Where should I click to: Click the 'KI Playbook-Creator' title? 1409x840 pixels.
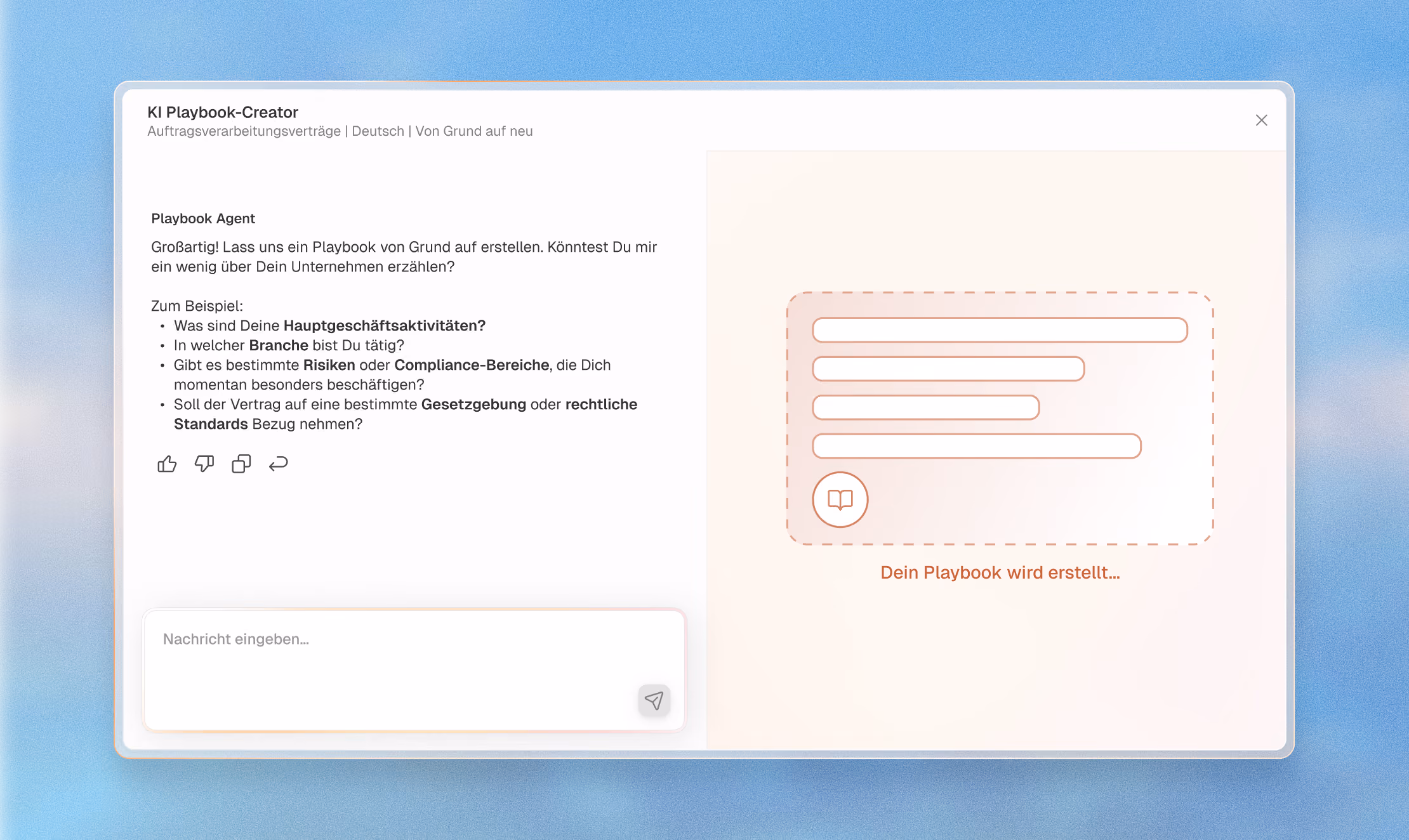[x=223, y=112]
